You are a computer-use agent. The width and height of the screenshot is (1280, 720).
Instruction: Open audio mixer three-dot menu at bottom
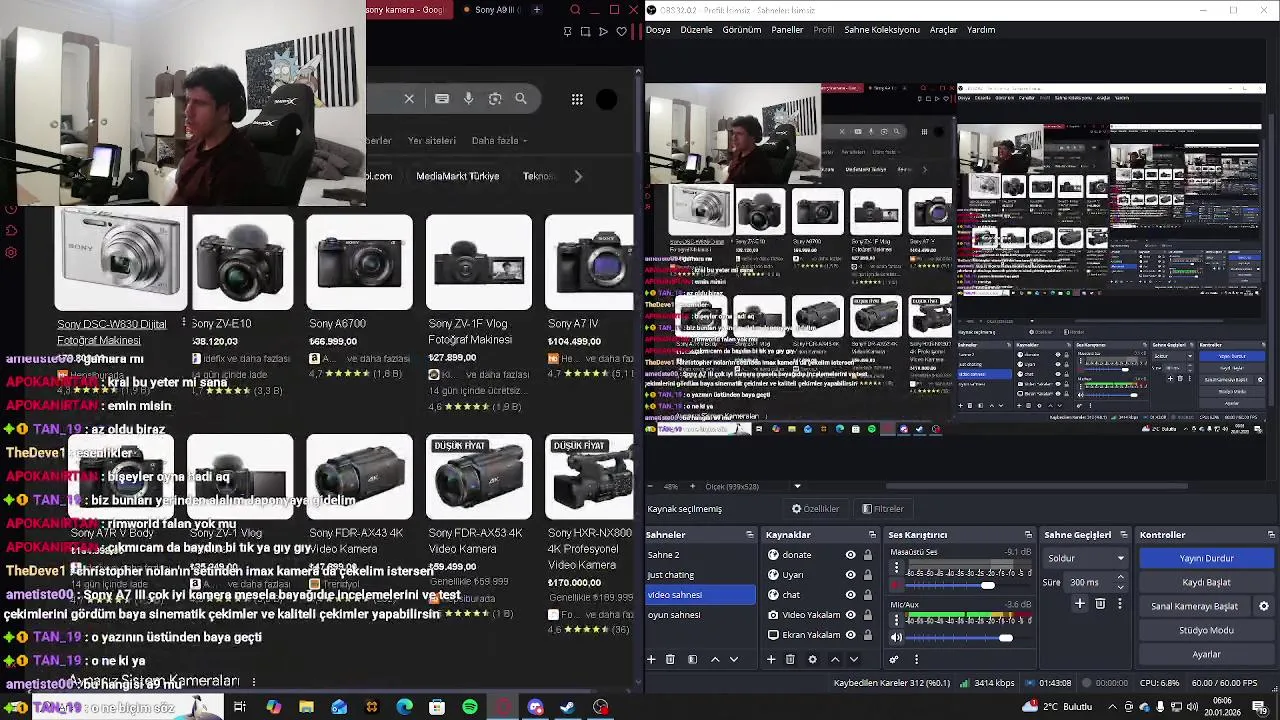pyautogui.click(x=916, y=659)
